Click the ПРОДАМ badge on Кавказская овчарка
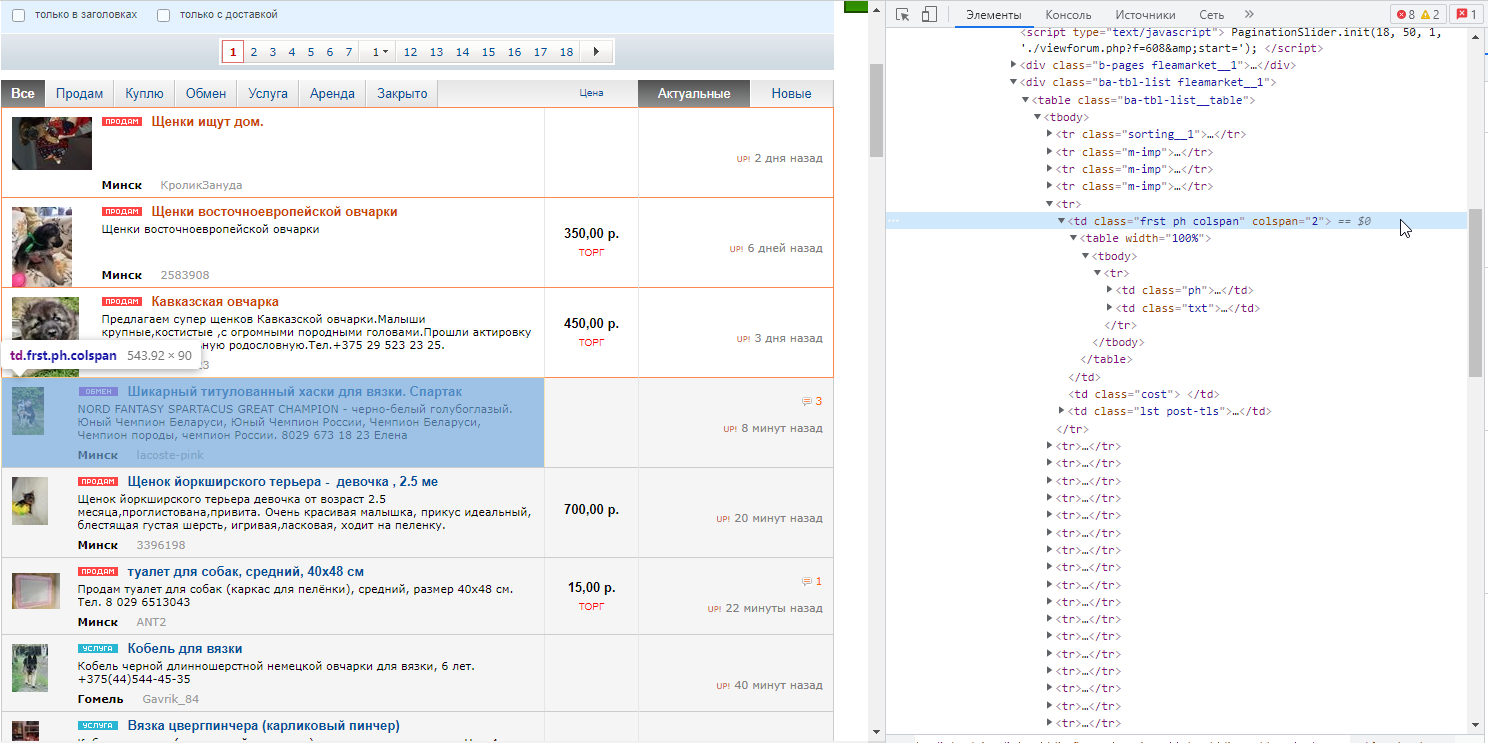The width and height of the screenshot is (1488, 743). pyautogui.click(x=122, y=301)
